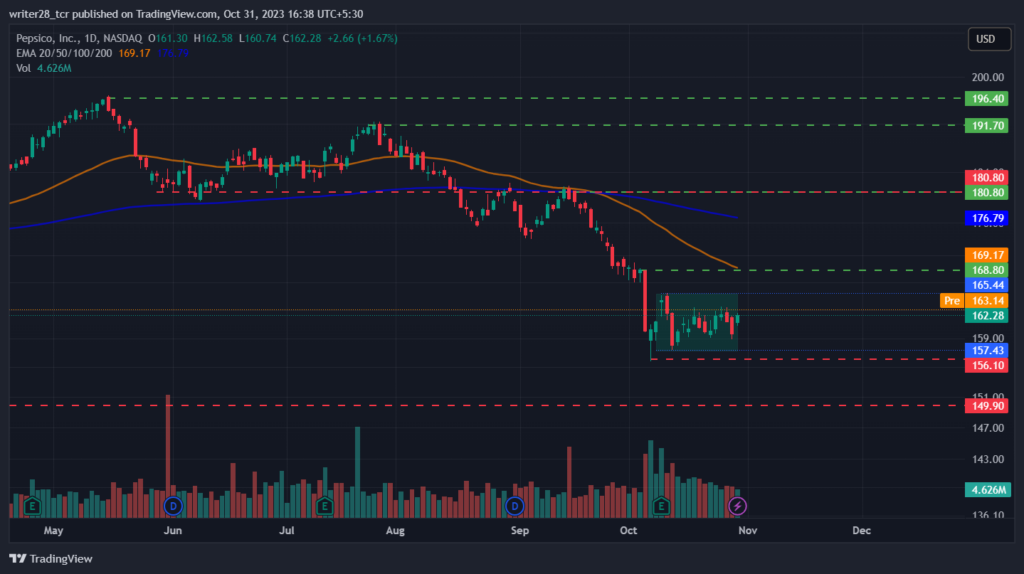Click the red 180.80 price label
This screenshot has width=1024, height=574.
987,177
